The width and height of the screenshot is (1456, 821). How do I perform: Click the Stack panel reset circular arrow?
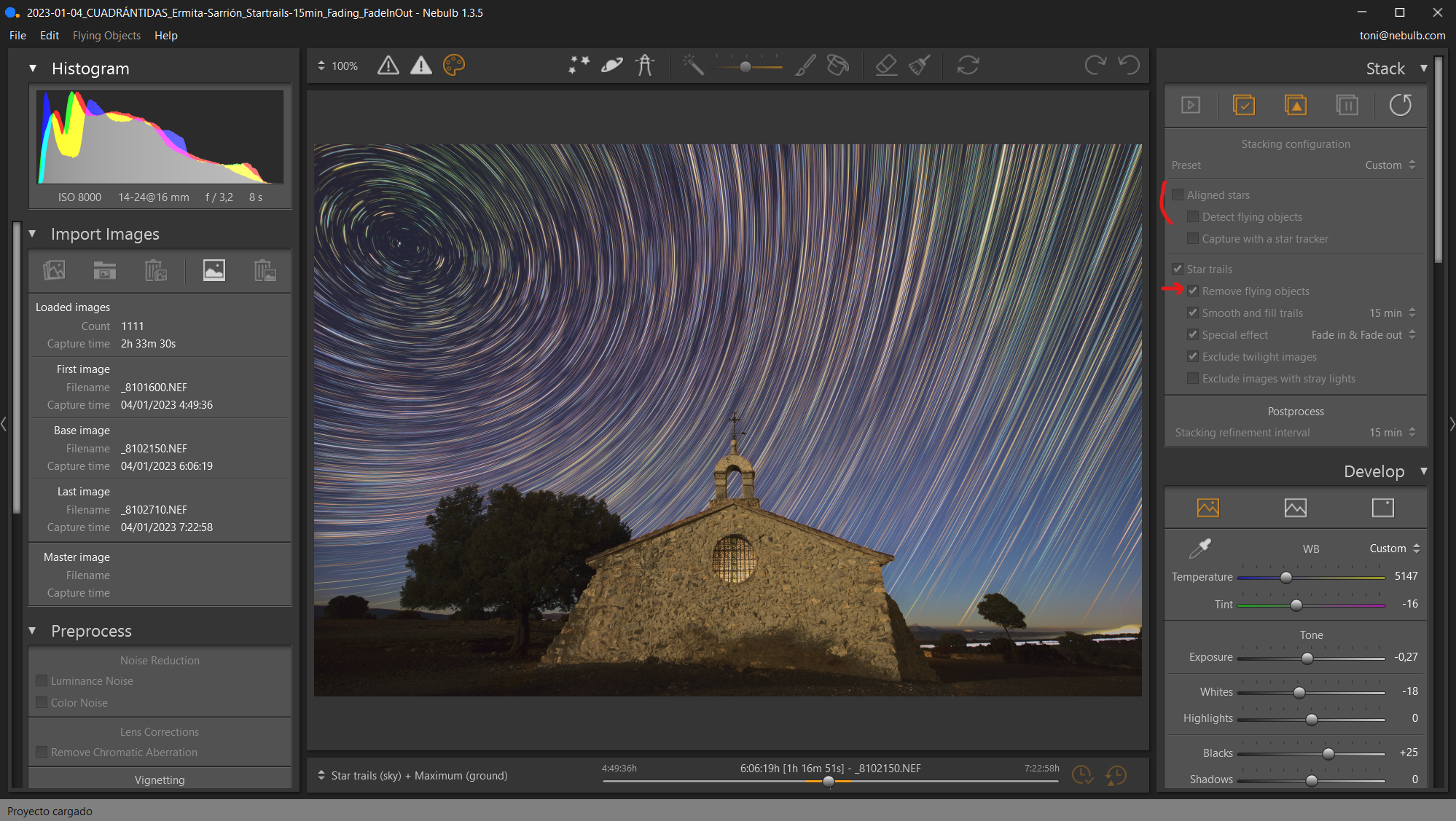1400,106
